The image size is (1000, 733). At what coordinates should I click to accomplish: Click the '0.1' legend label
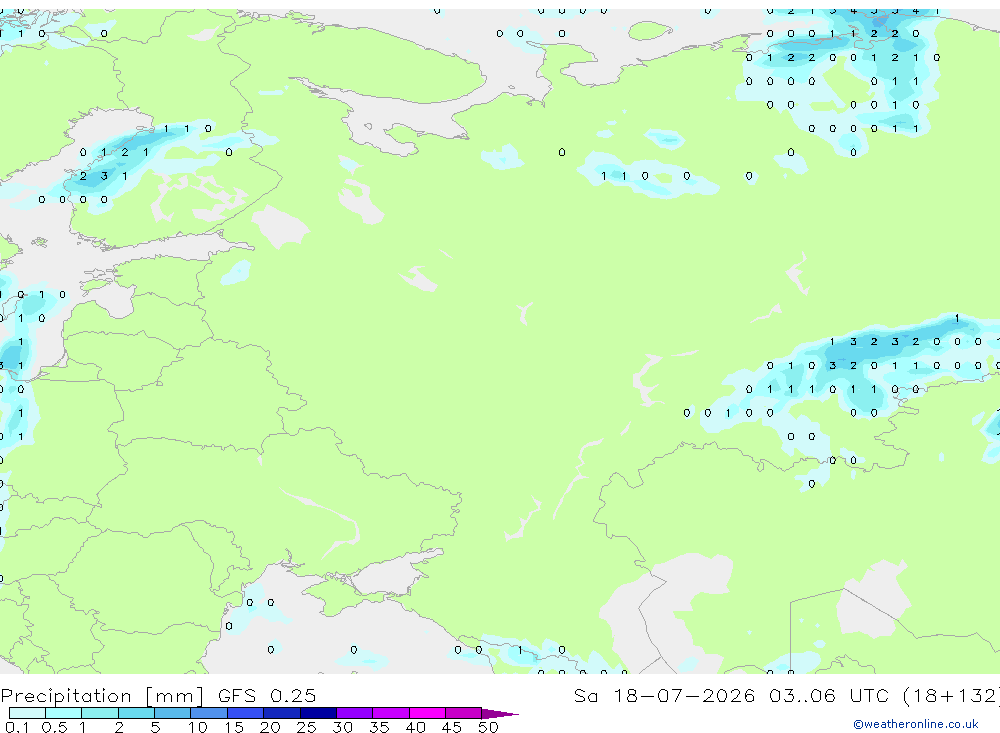17,727
